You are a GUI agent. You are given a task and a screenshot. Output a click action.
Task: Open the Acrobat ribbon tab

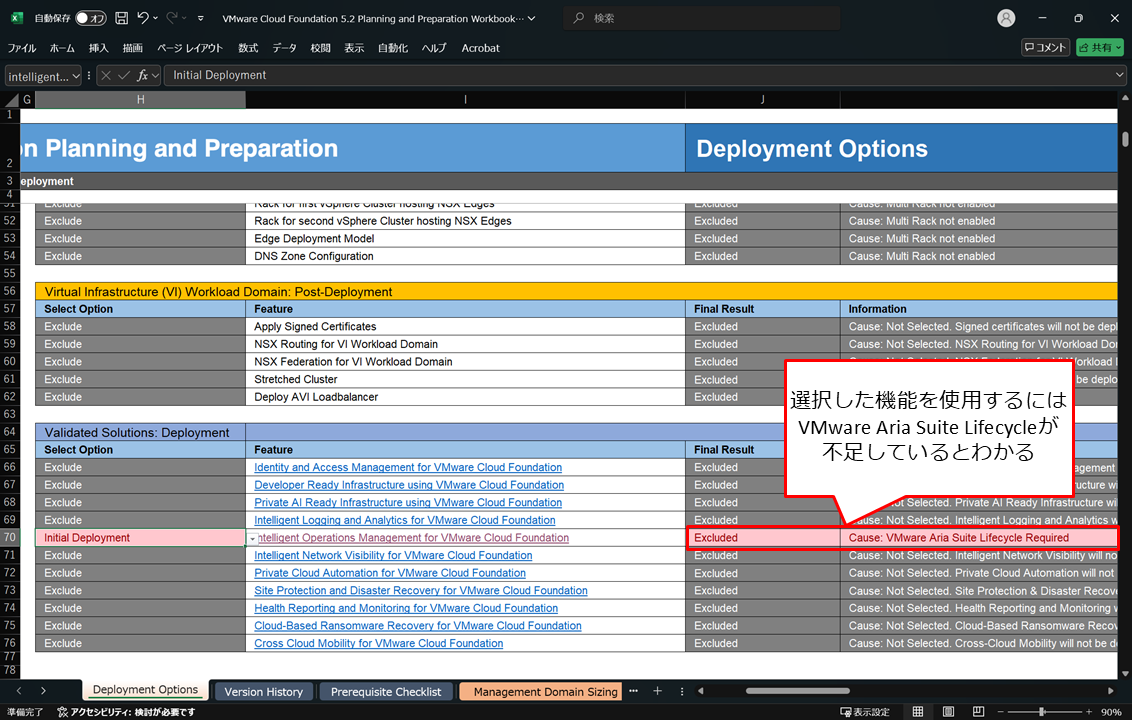pyautogui.click(x=480, y=48)
